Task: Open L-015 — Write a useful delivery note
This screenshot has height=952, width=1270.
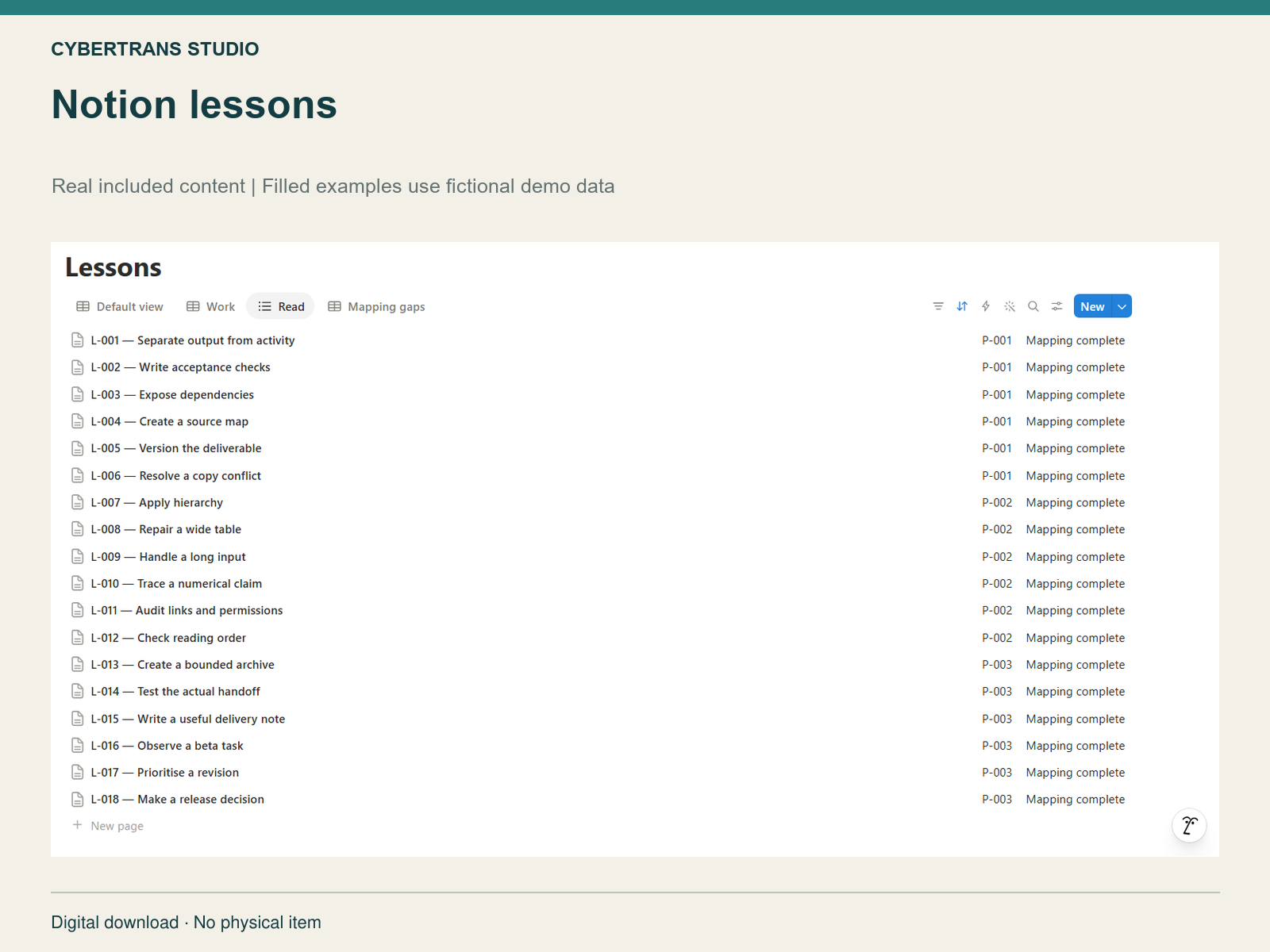Action: coord(187,719)
